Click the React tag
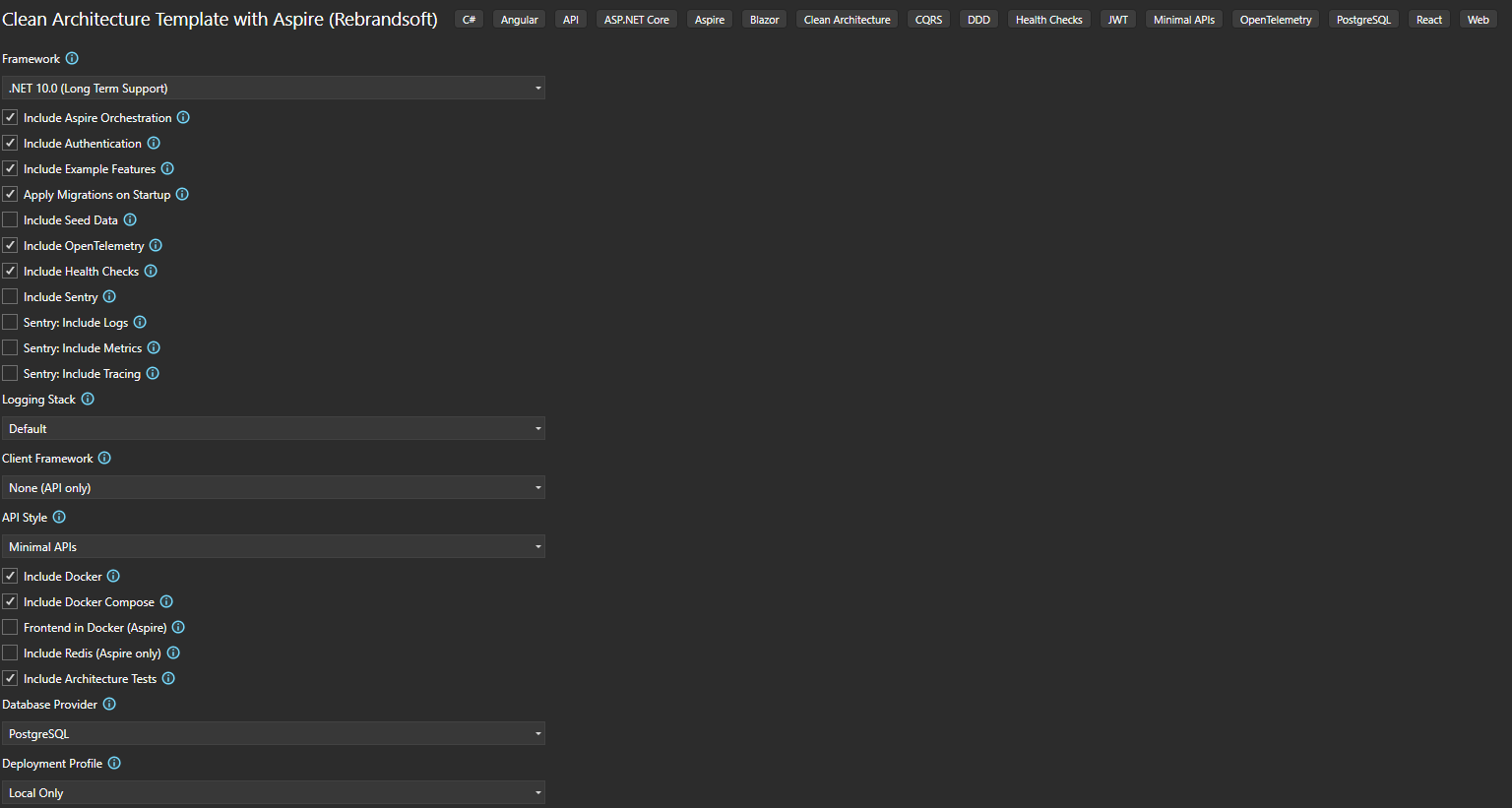Screen dimensions: 1512x808 [x=1429, y=20]
